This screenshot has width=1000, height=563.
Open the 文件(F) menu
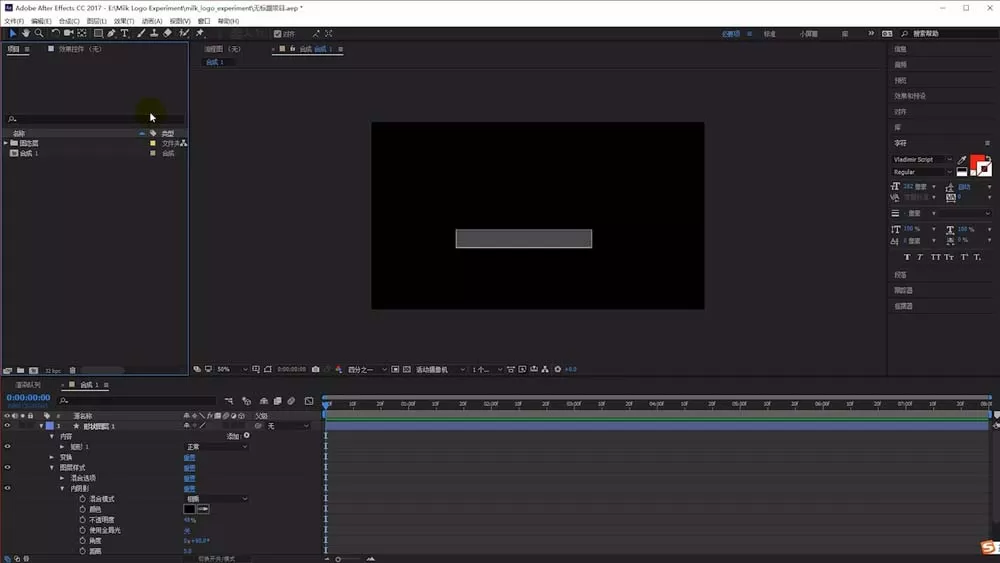(14, 21)
